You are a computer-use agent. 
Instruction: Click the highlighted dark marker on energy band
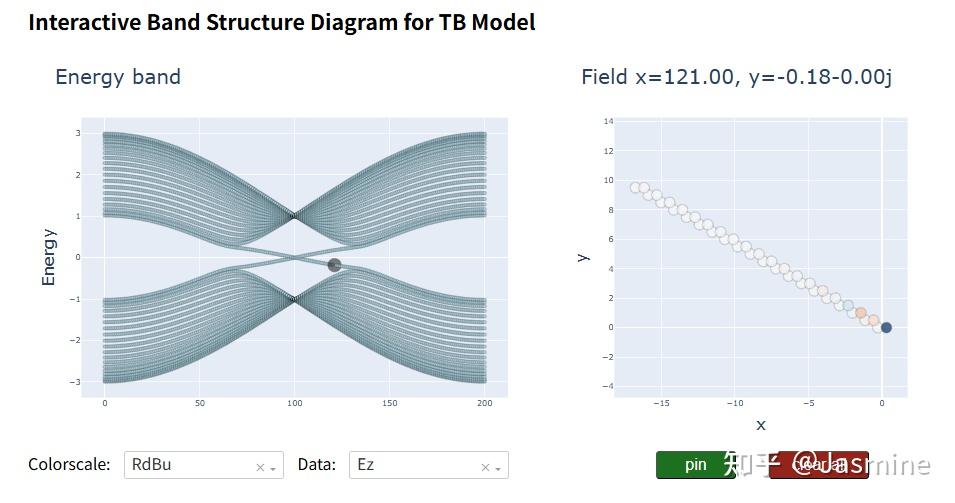pyautogui.click(x=334, y=265)
